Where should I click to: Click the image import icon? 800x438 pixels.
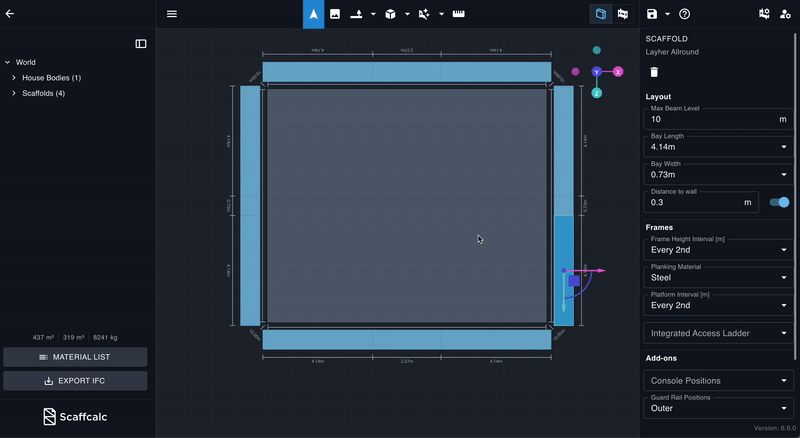point(335,14)
